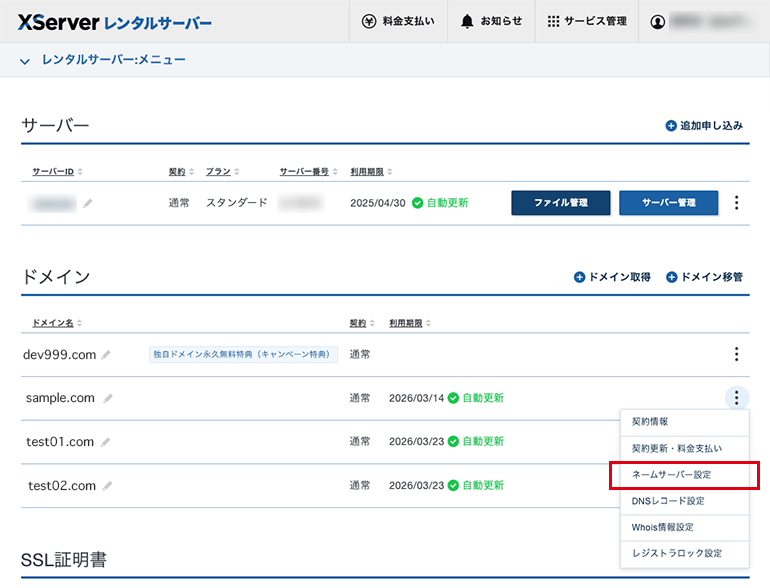Sort server table by 利用期限
The height and width of the screenshot is (588, 770).
[371, 171]
